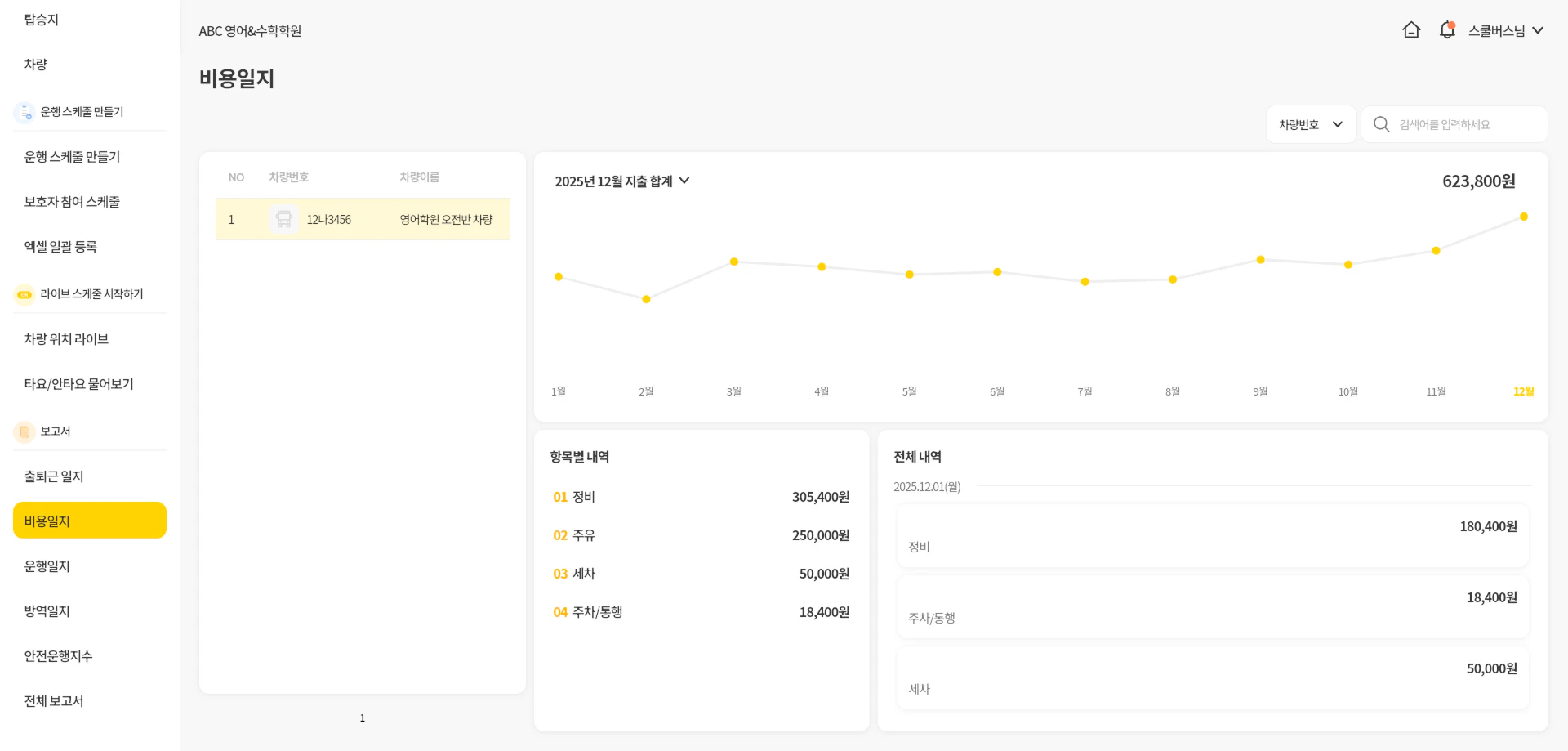Screen dimensions: 1568x751
Task: Select the 02 주유 category row
Action: [x=701, y=535]
